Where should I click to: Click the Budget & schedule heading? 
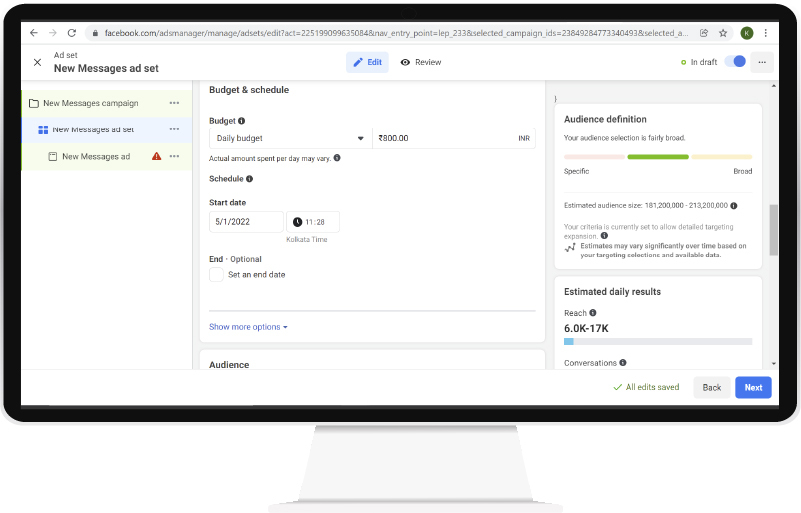coord(249,90)
